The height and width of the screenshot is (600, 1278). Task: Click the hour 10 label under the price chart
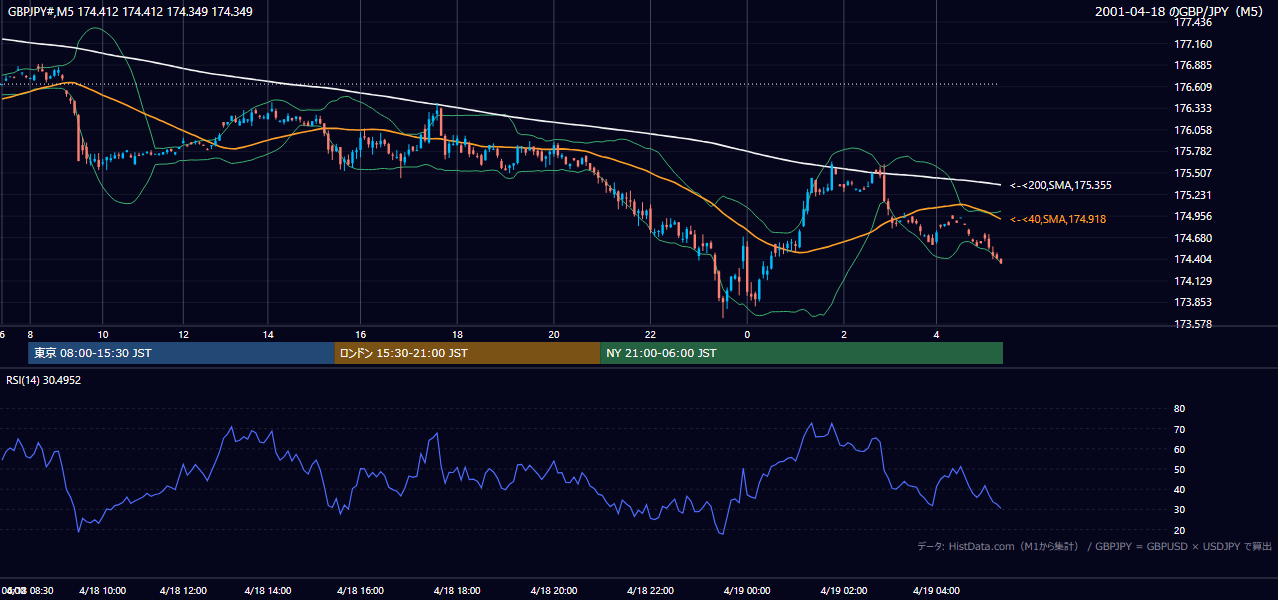click(x=103, y=334)
